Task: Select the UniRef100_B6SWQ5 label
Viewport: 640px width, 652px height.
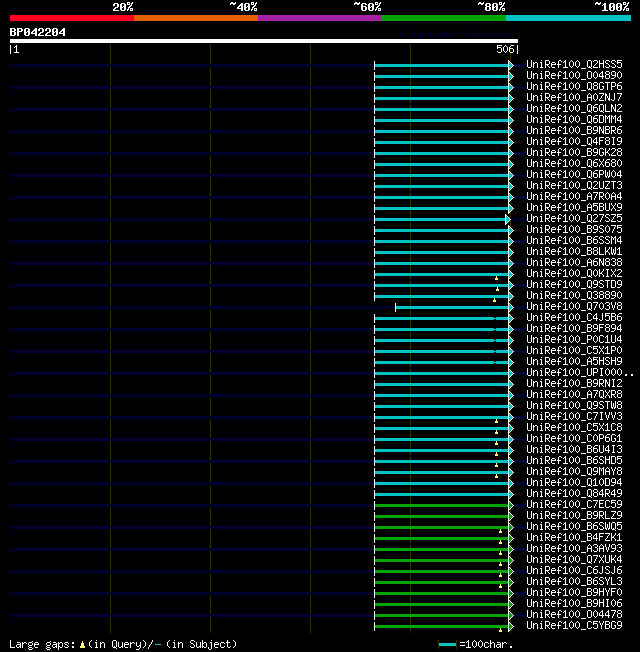Action: pyautogui.click(x=574, y=527)
